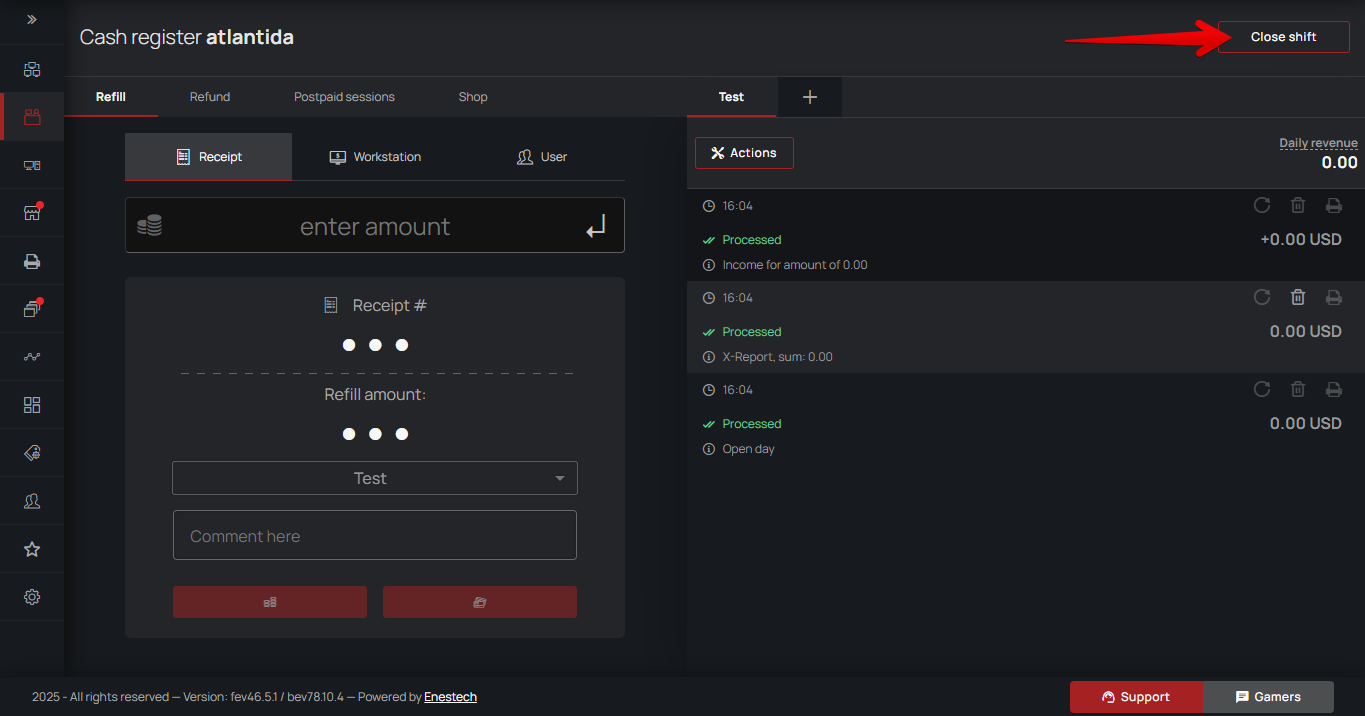
Task: Select the User refill mode
Action: point(541,157)
